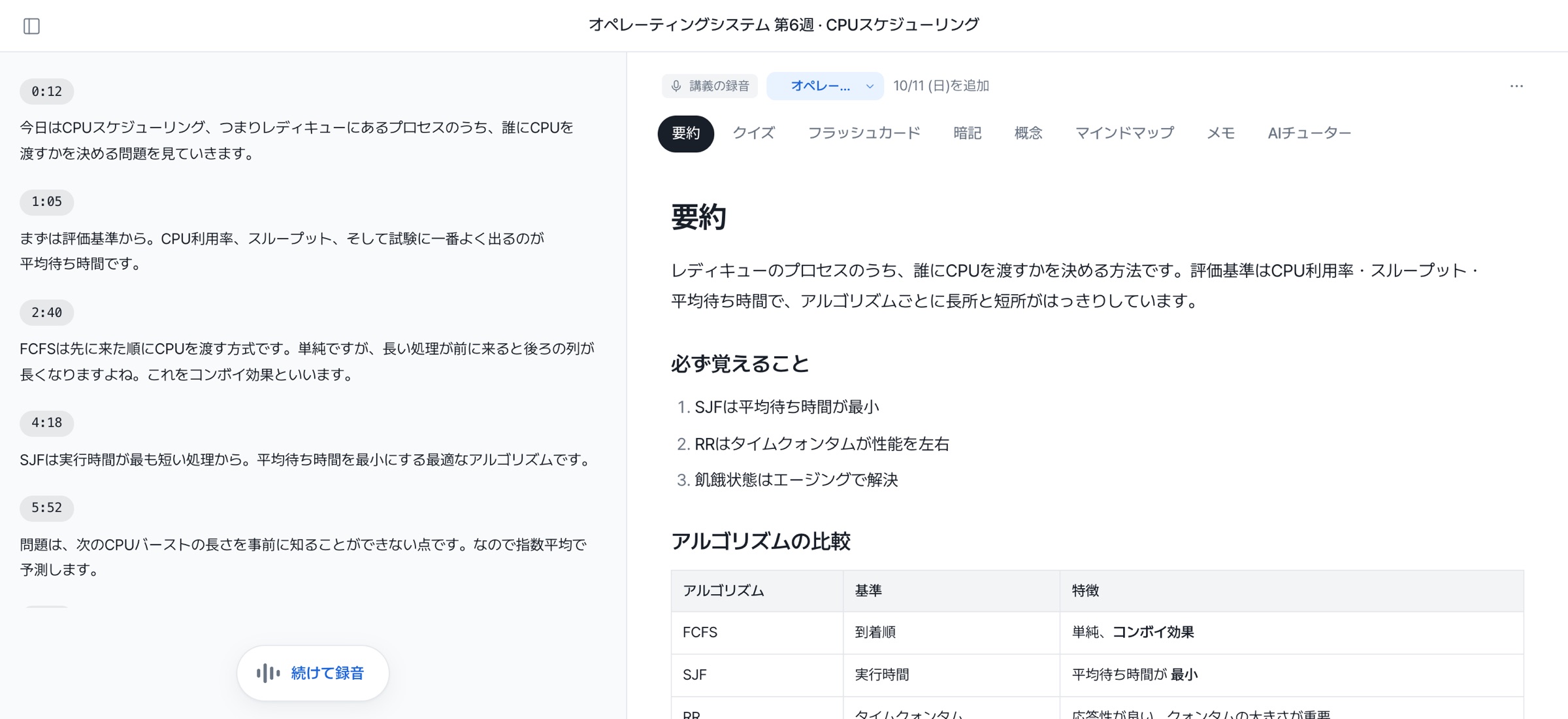Click the microphone icon beside 講義の録音
1568x719 pixels.
point(676,86)
